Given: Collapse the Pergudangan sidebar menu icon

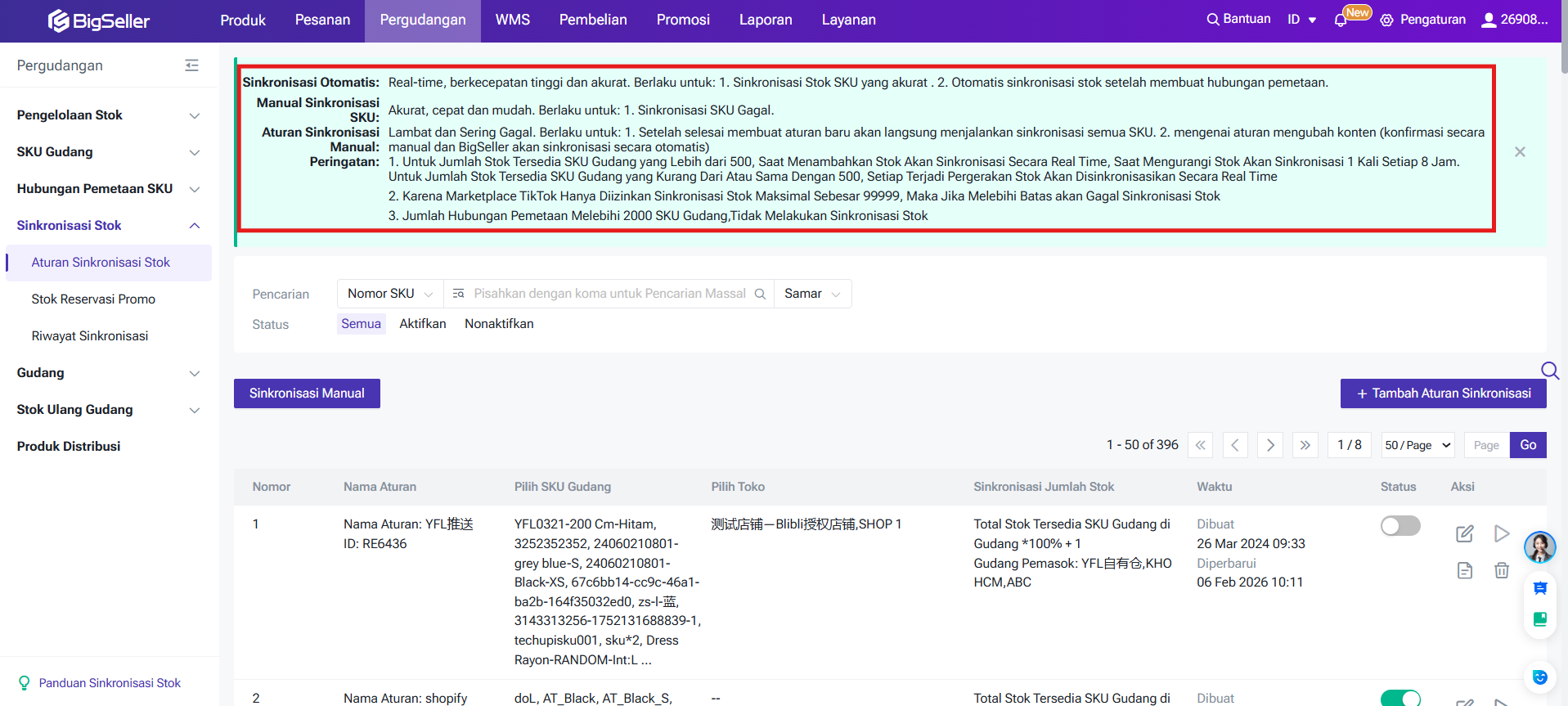Looking at the screenshot, I should (191, 65).
